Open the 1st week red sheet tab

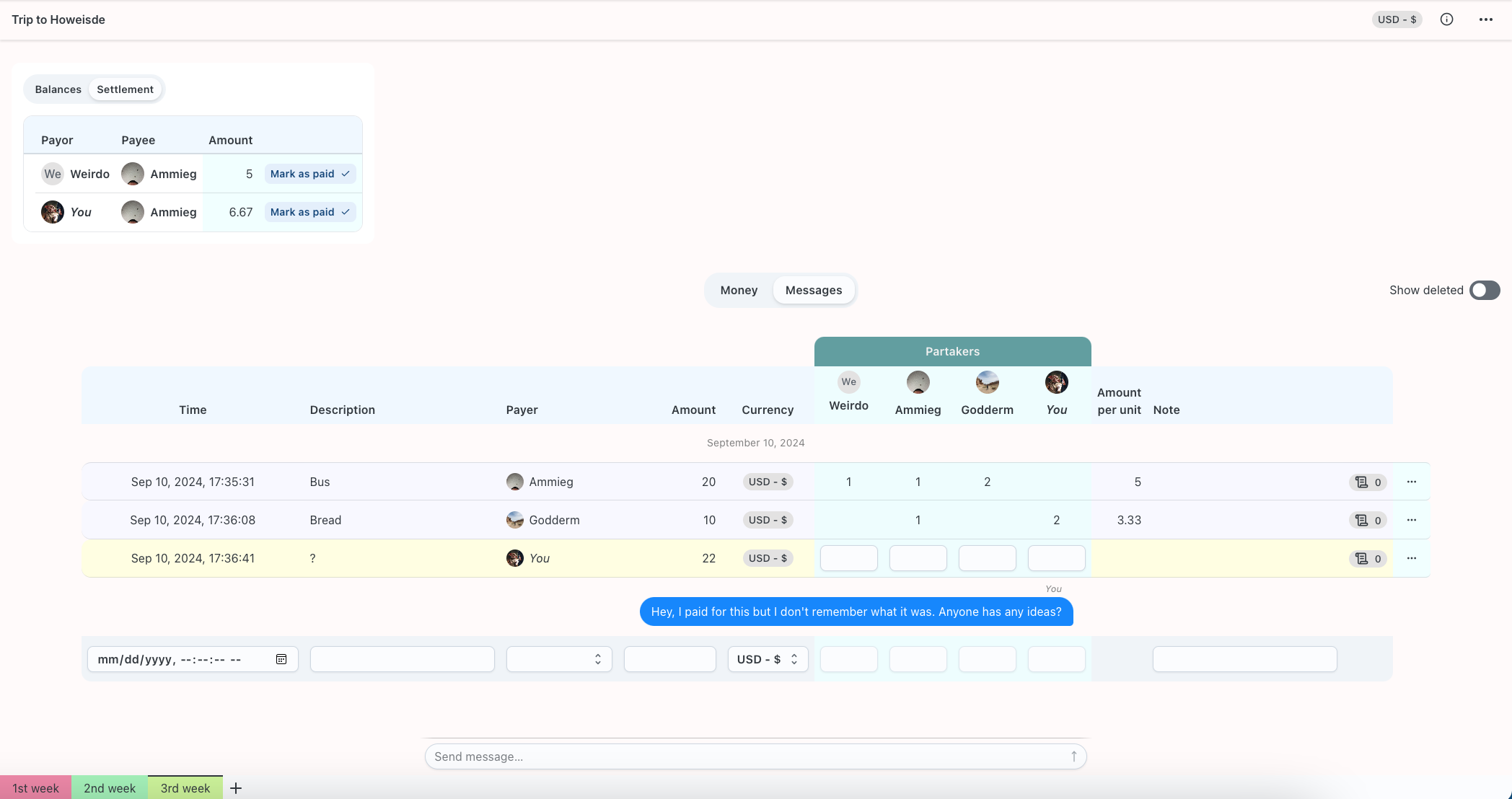35,788
